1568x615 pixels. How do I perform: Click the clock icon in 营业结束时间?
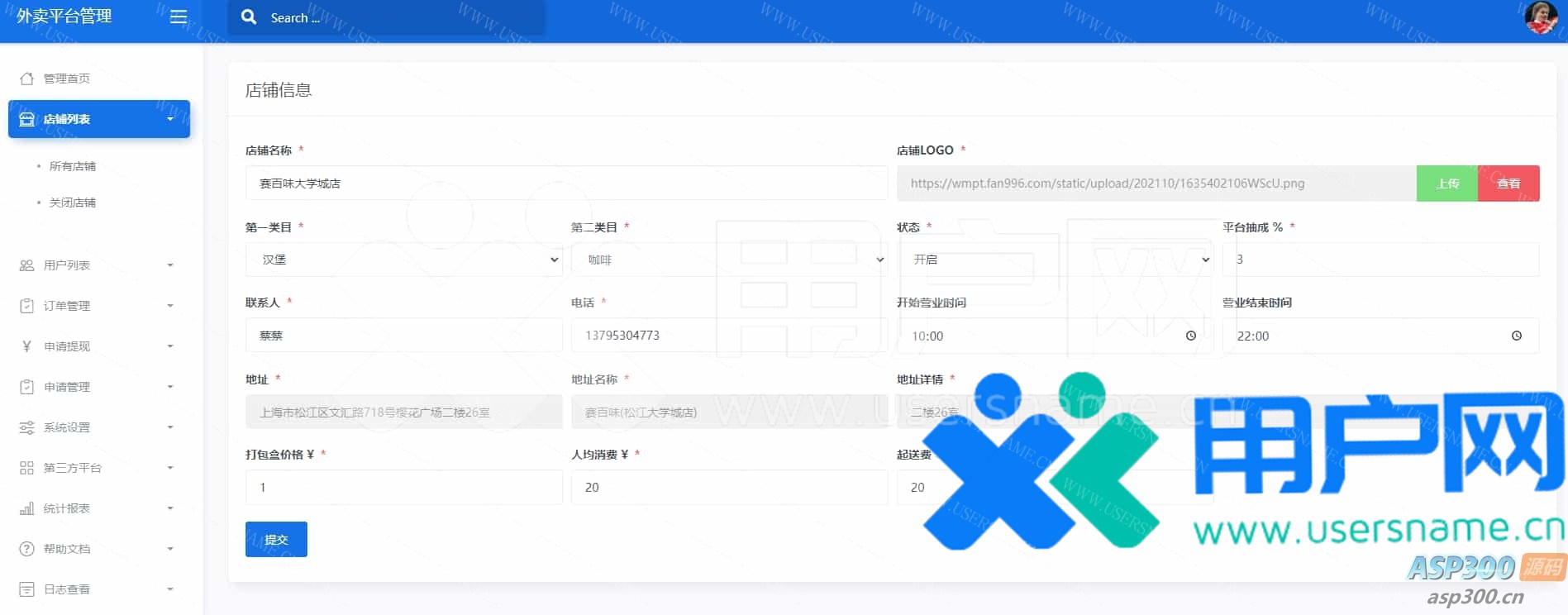1516,336
